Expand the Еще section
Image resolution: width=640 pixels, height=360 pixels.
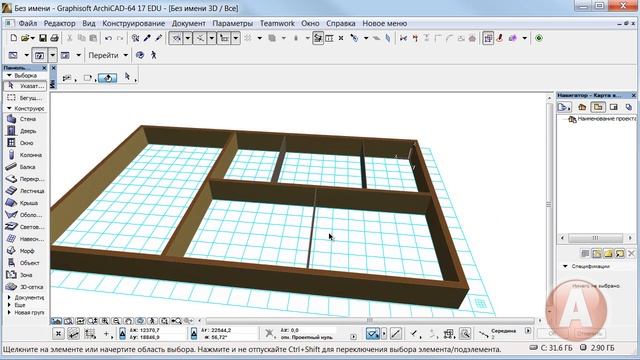point(9,305)
